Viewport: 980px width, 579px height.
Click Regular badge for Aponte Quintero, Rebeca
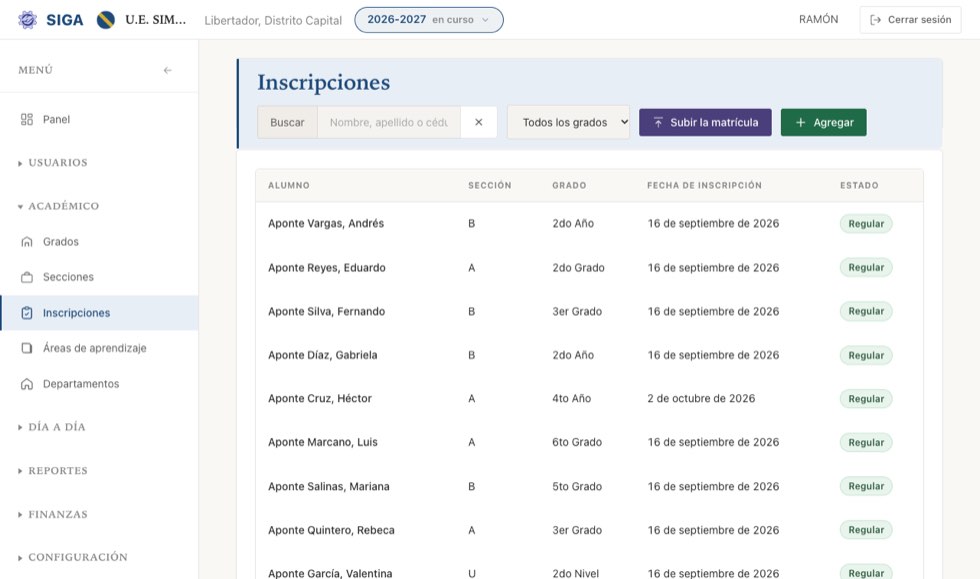click(866, 530)
